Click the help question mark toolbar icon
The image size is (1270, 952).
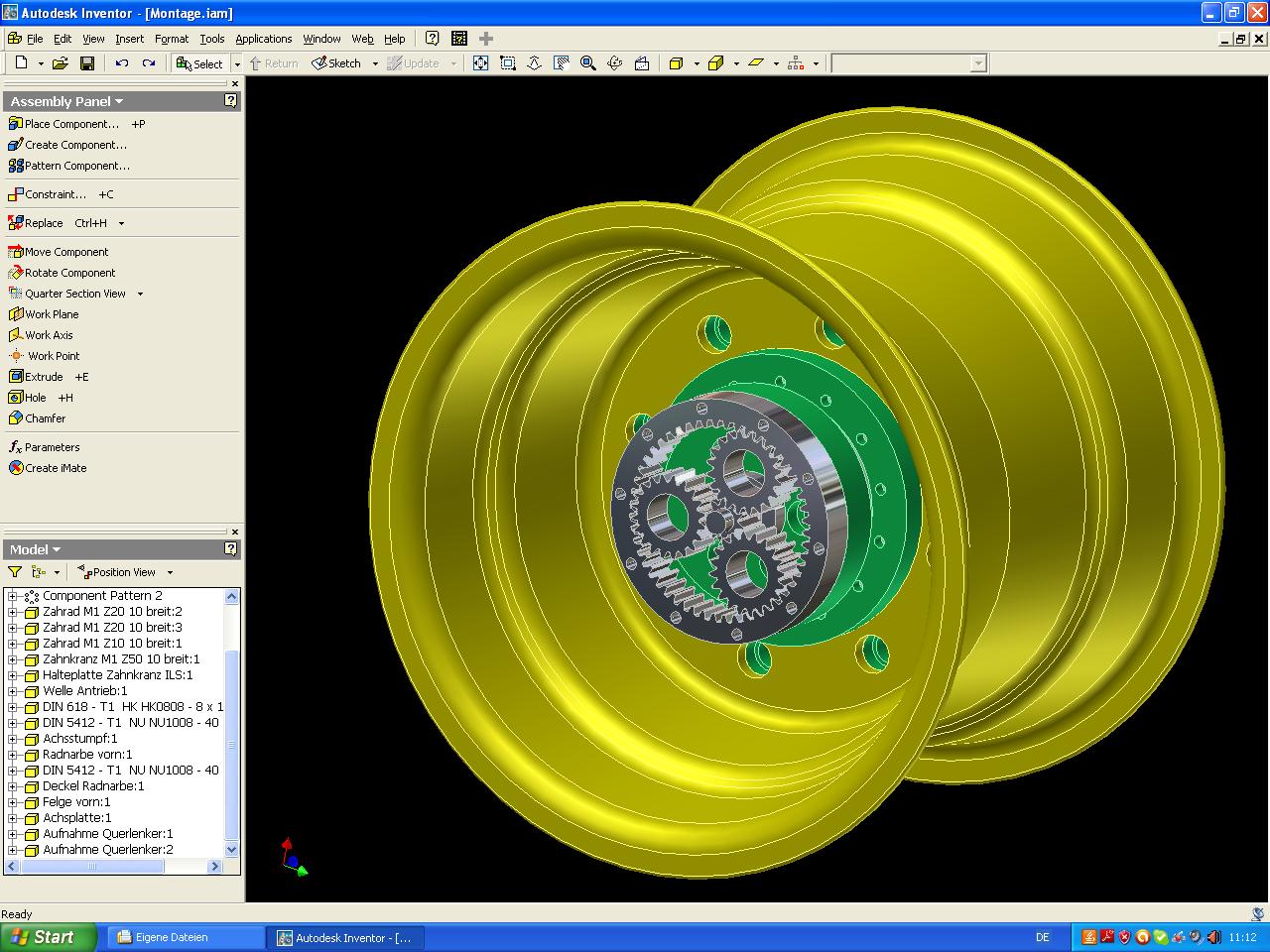[433, 39]
